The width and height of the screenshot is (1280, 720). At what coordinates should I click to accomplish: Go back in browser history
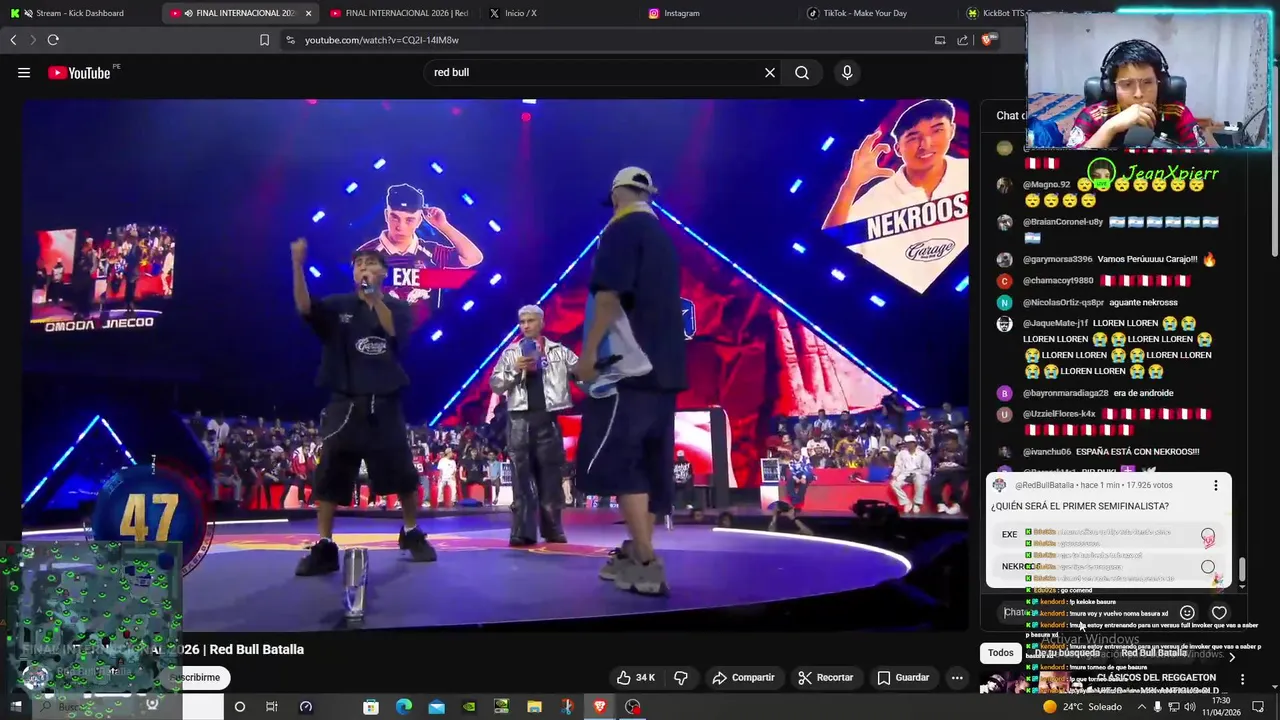(x=13, y=40)
